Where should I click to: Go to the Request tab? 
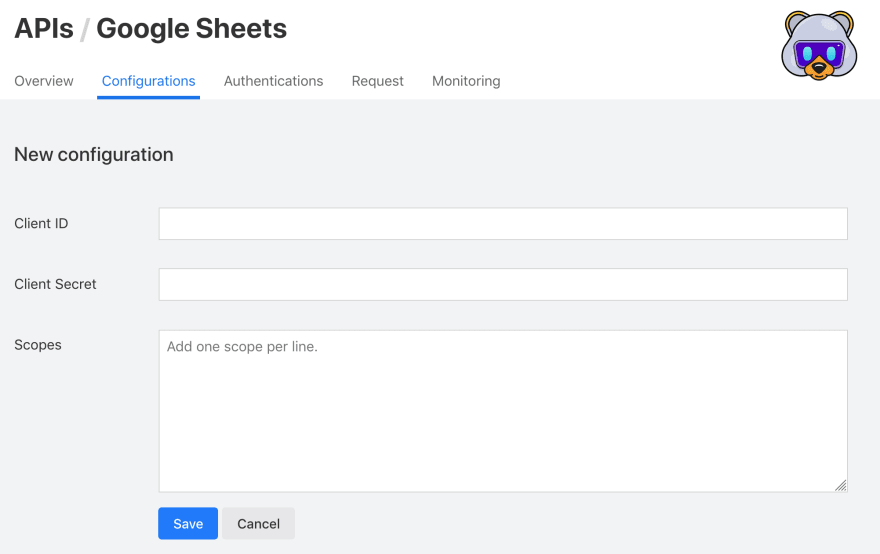point(377,81)
